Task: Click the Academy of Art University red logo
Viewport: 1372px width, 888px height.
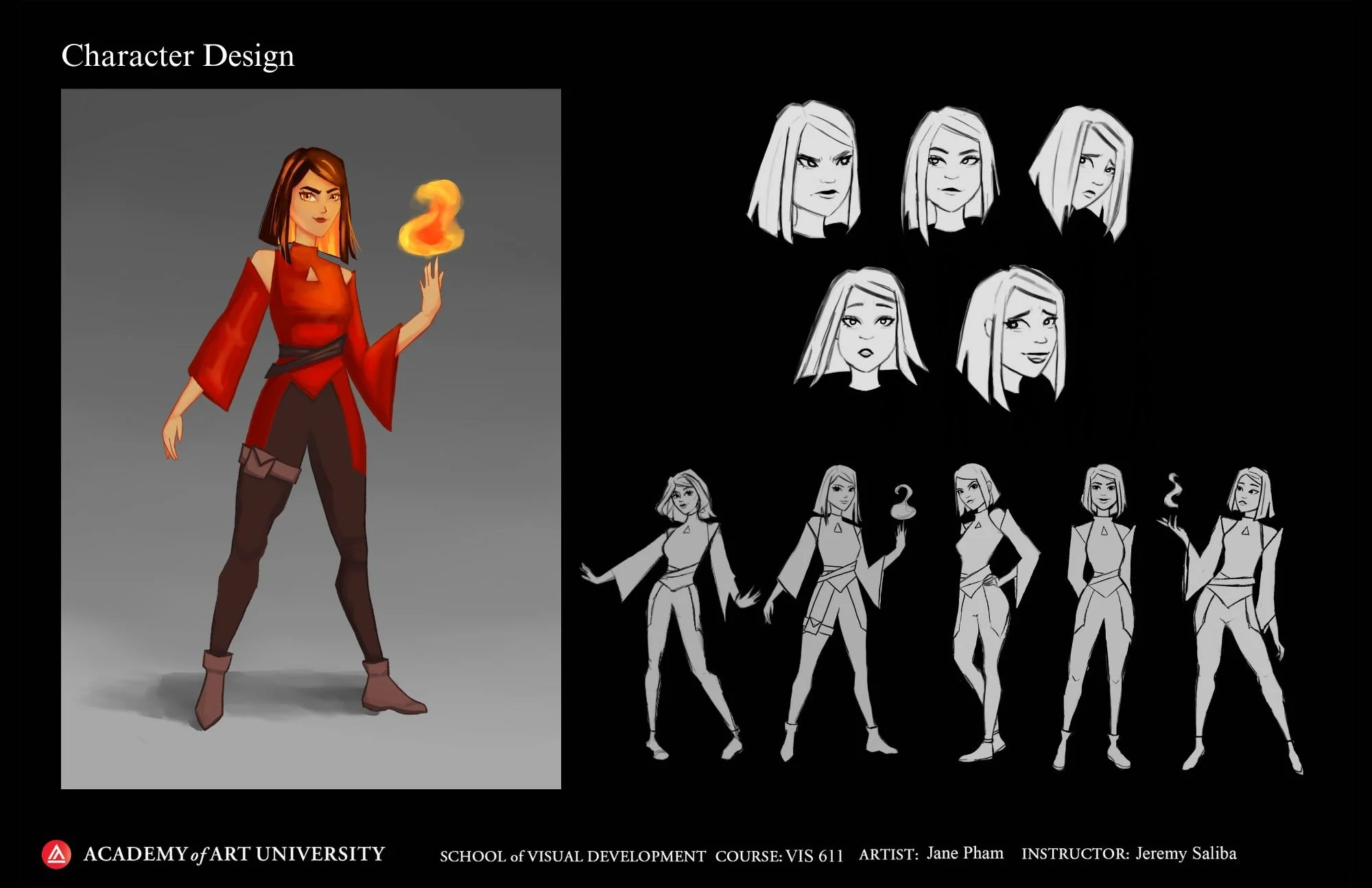Action: point(56,854)
